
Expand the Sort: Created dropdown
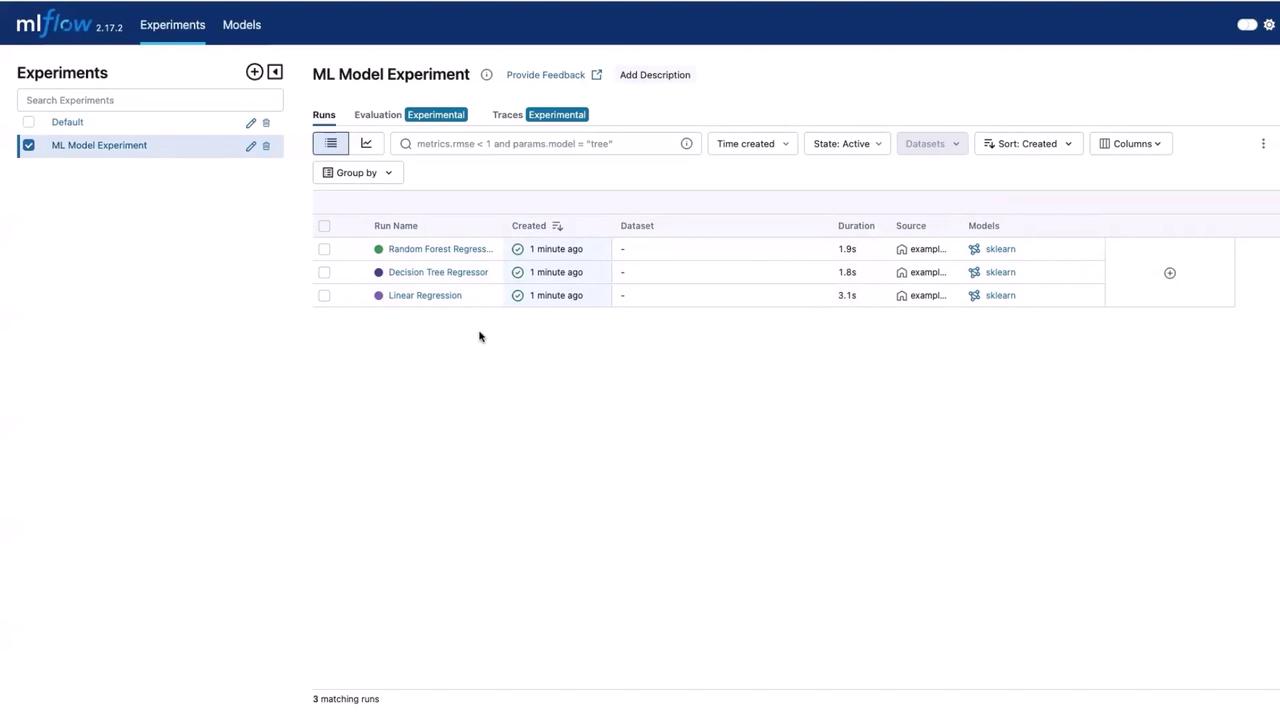click(x=1027, y=144)
